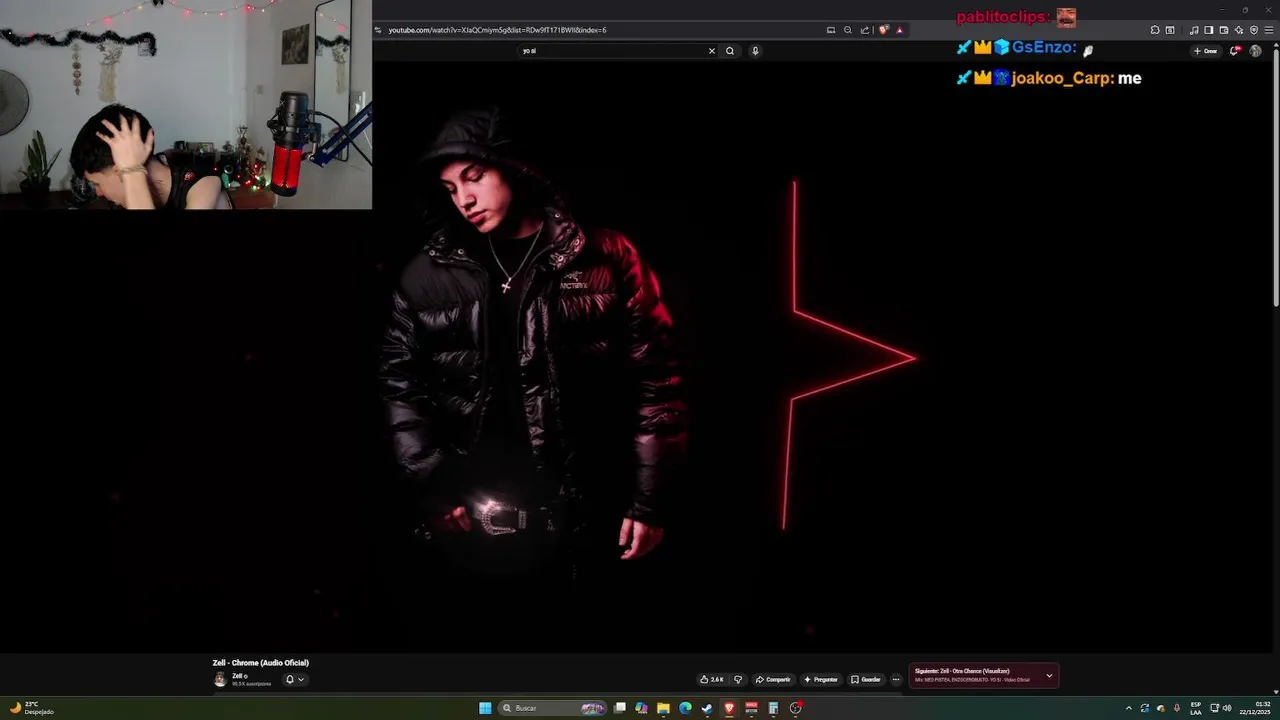
Task: Open the Brave Shields lion icon
Action: tap(884, 30)
